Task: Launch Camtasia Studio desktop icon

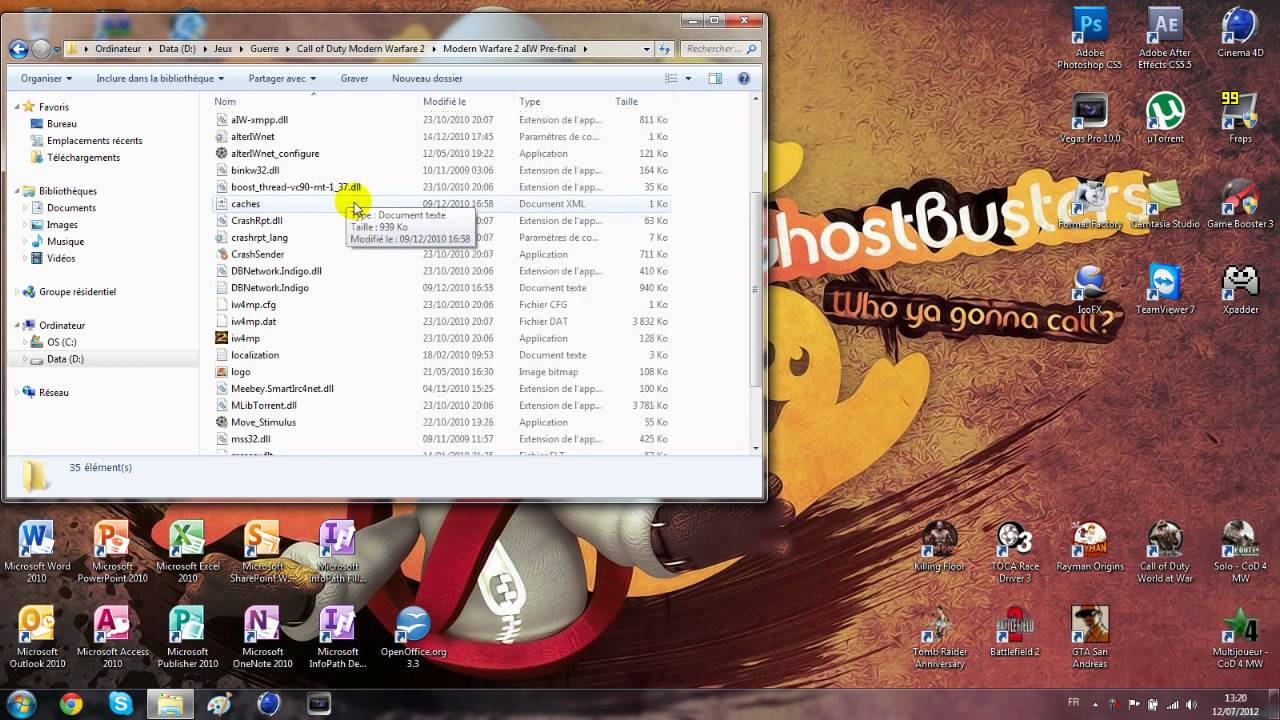Action: tap(1165, 204)
